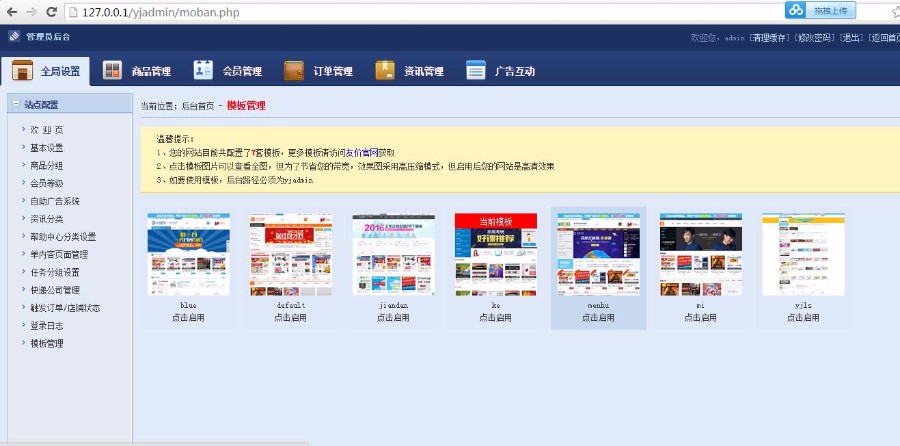Click the 拖拽上传 upload button
Image resolution: width=900 pixels, height=446 pixels.
pyautogui.click(x=831, y=10)
